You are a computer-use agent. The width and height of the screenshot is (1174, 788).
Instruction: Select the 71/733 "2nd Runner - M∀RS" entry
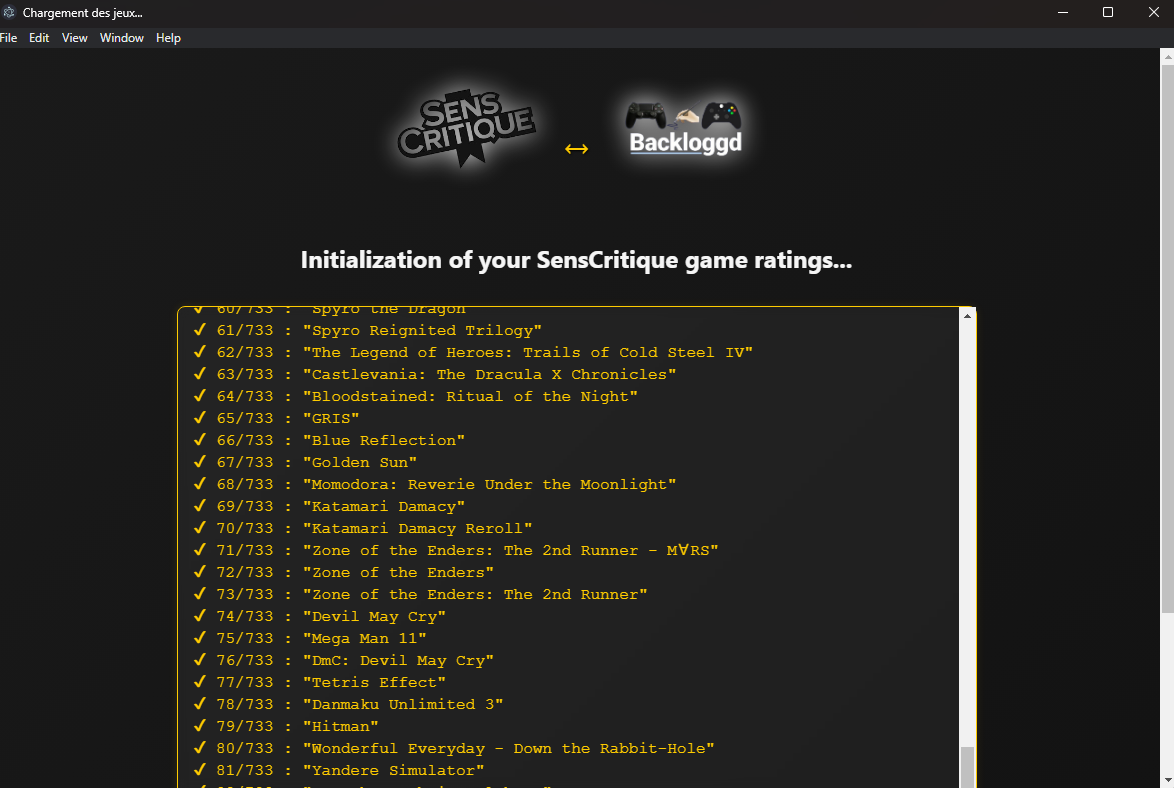455,550
